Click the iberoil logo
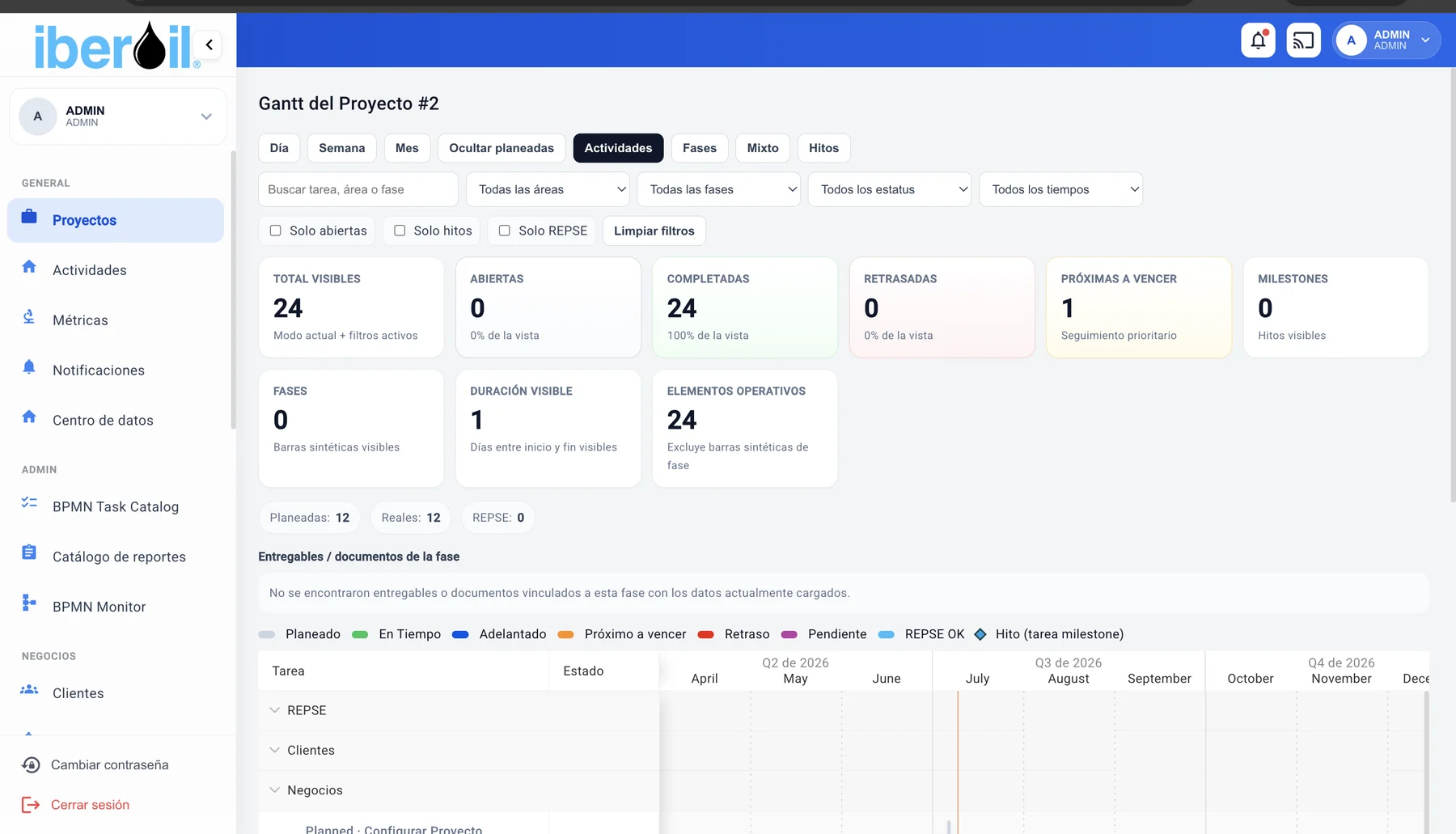Image resolution: width=1456 pixels, height=834 pixels. click(116, 46)
